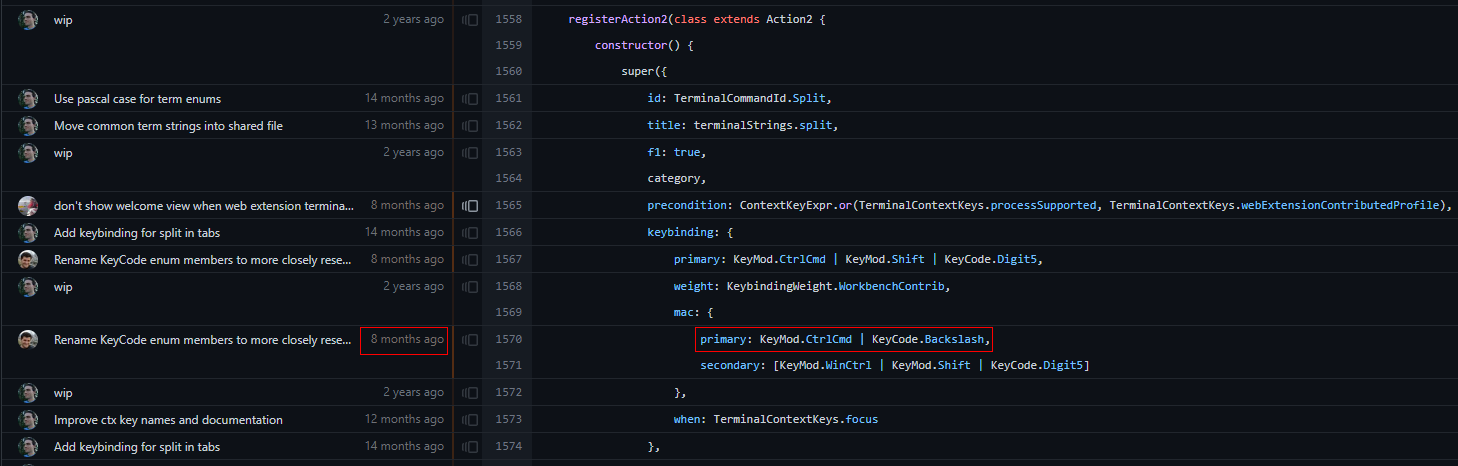1458x466 pixels.
Task: Open author avatar of wip commit at line 1568
Action: (28, 286)
